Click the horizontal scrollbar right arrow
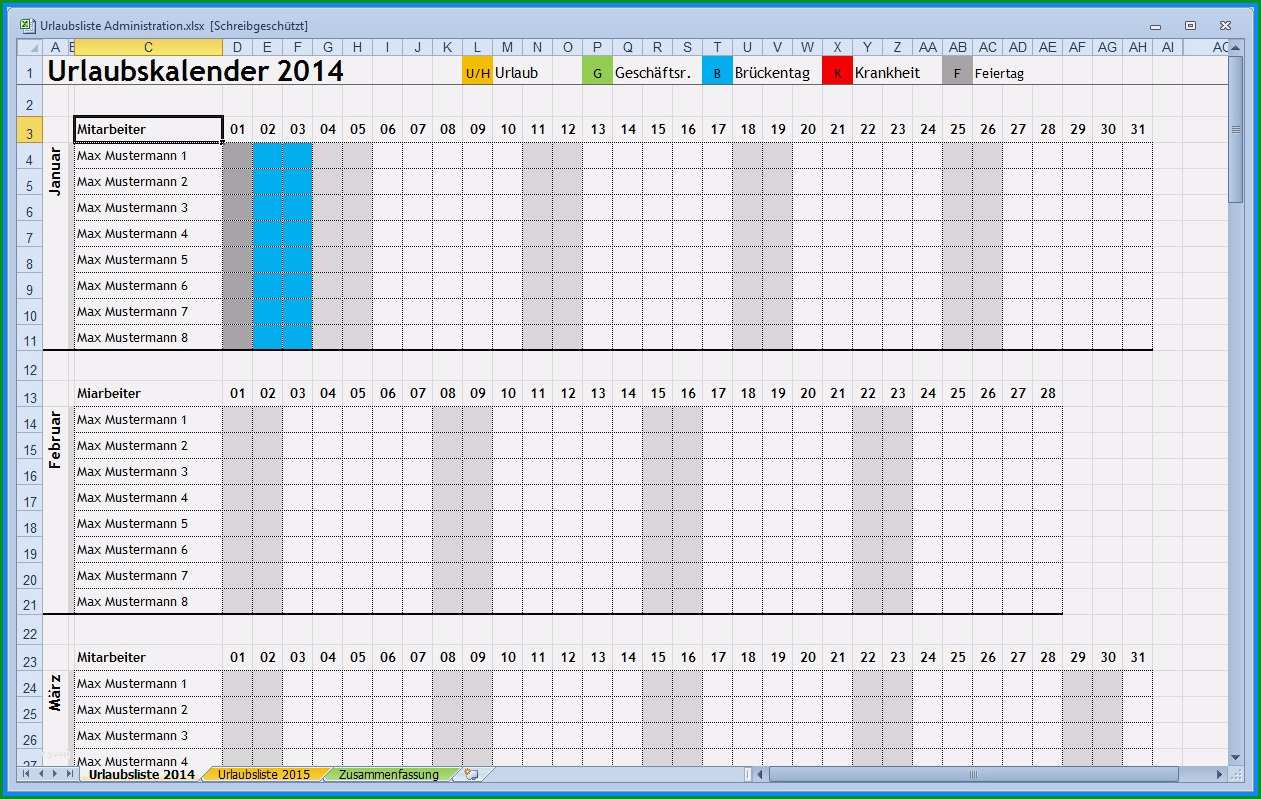 pyautogui.click(x=1219, y=774)
